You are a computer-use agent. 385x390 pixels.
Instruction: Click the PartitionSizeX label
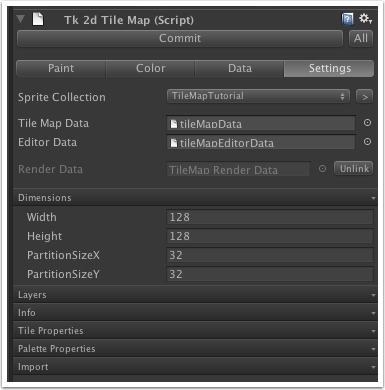[63, 255]
